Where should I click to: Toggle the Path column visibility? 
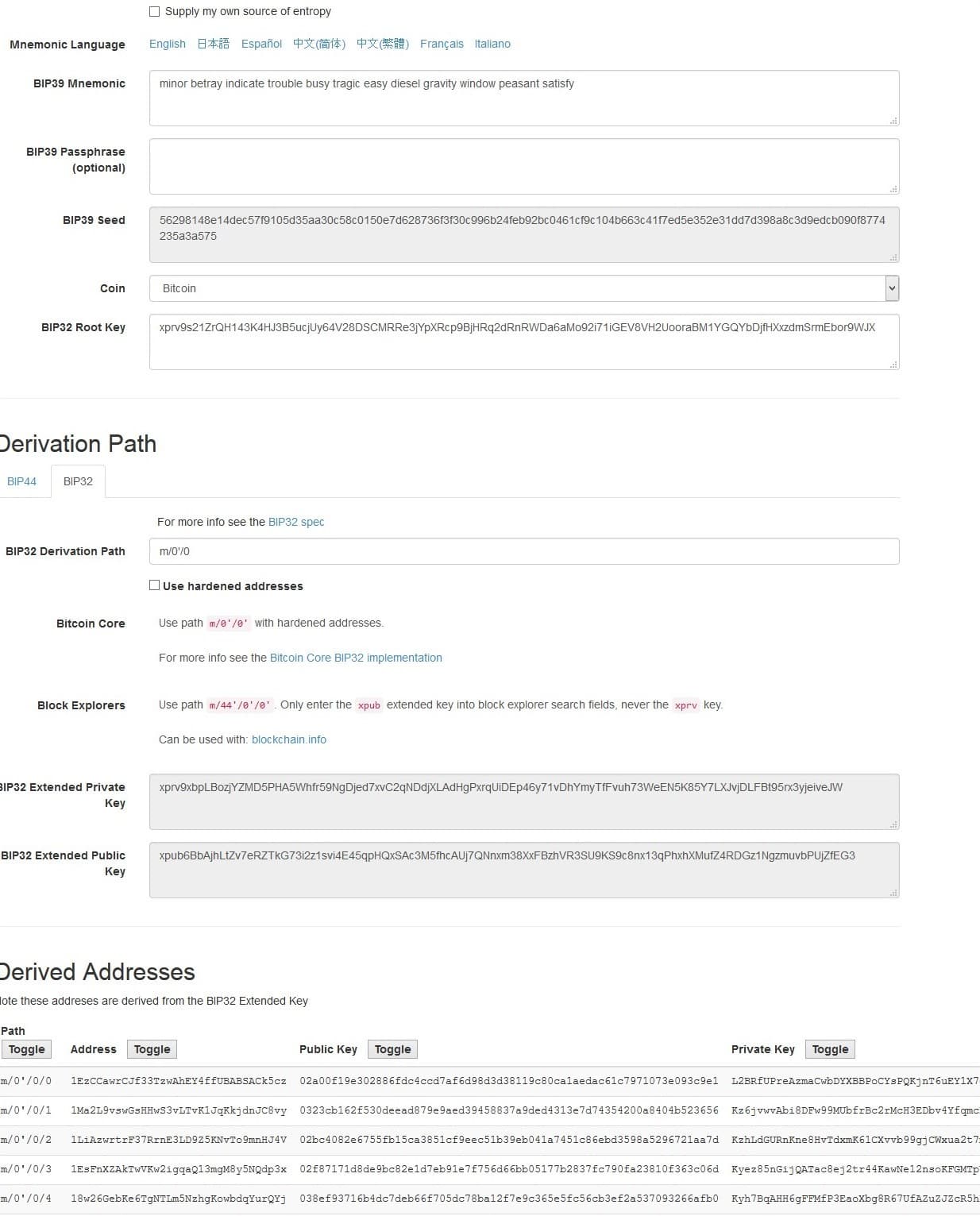27,1049
